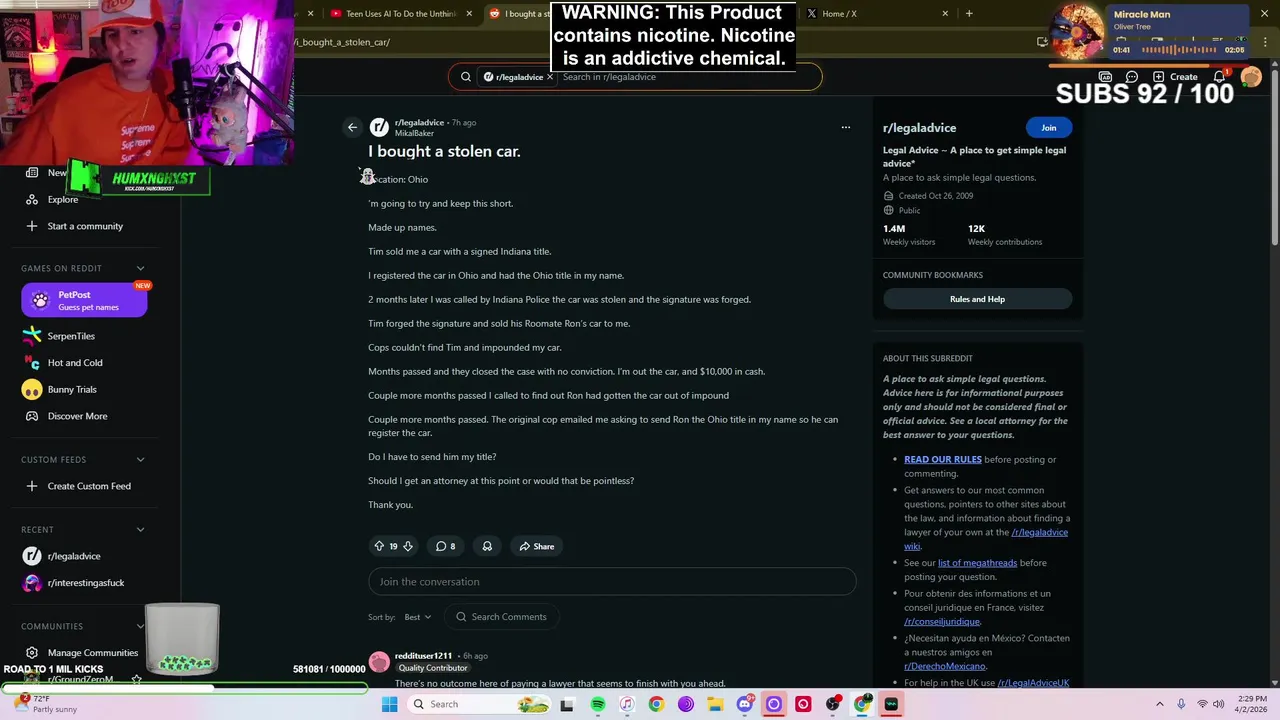The height and width of the screenshot is (720, 1280).
Task: Open Manage Communities
Action: [84, 652]
